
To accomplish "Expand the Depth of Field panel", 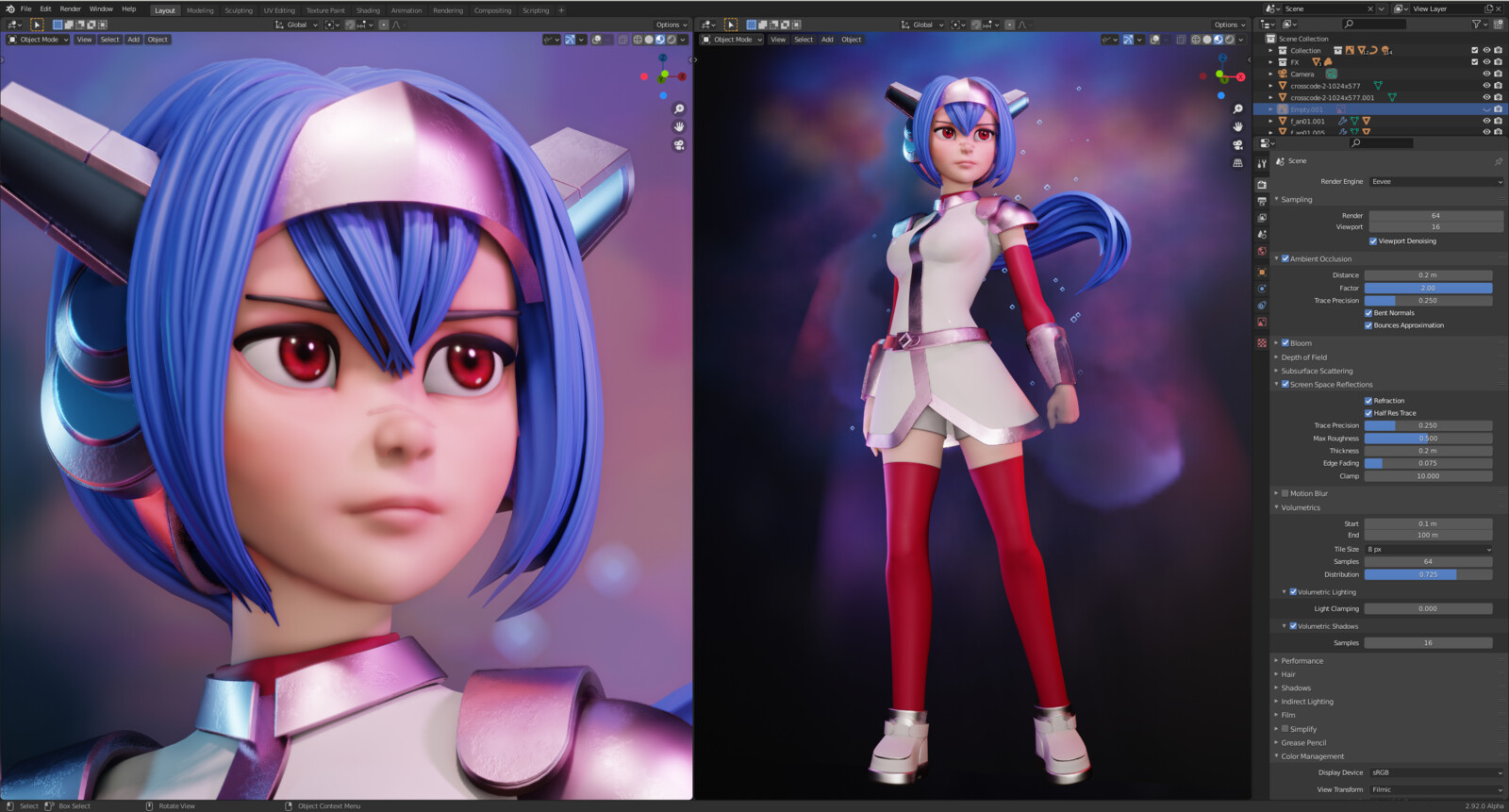I will click(x=1303, y=357).
